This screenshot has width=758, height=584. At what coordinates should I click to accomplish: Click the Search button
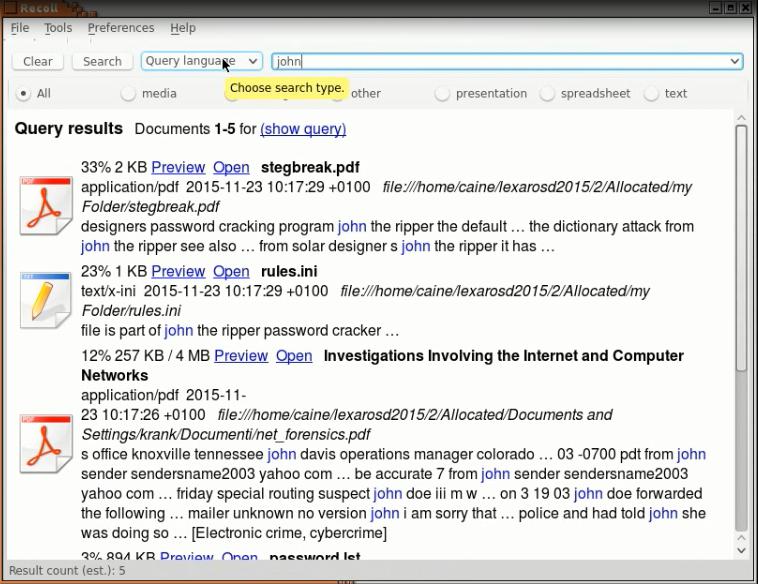click(x=102, y=61)
